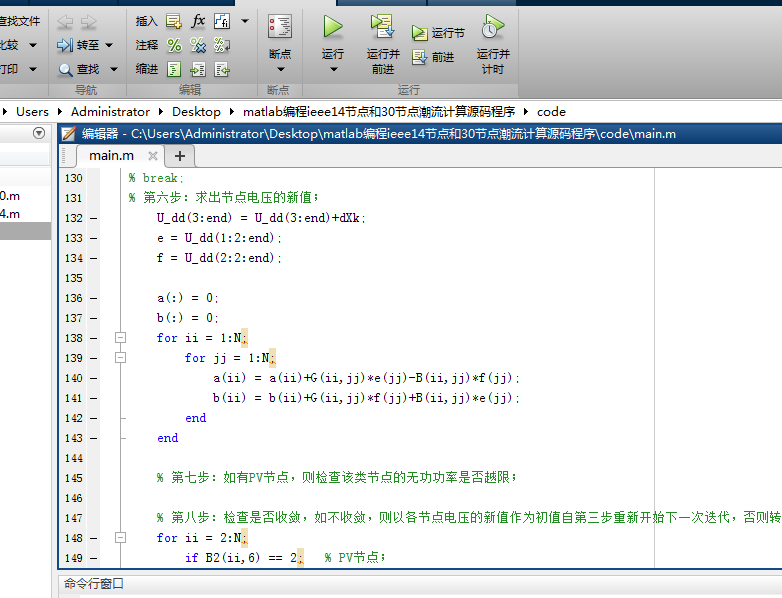Click the back navigation arrow

[65, 21]
